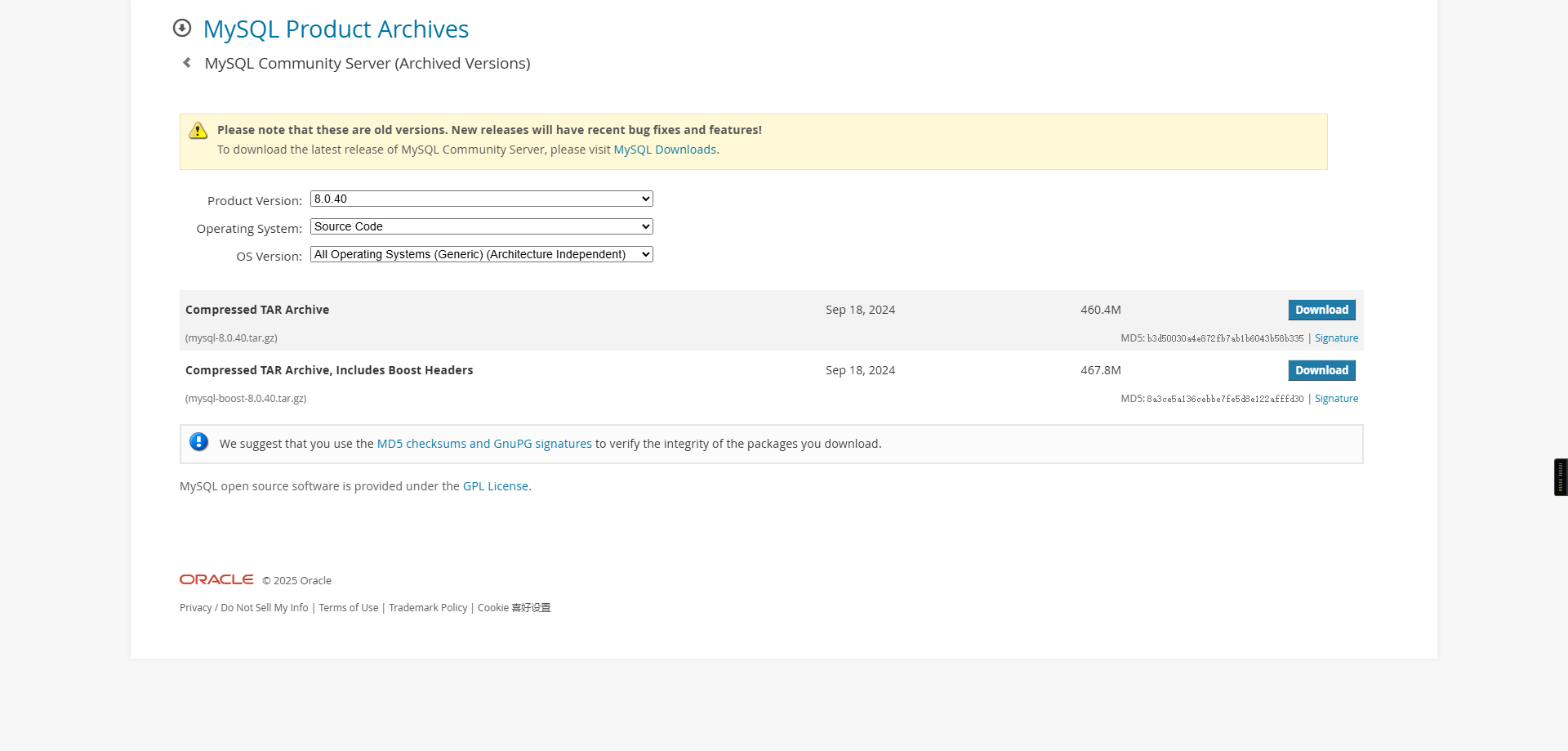Open MD5 checksums and GnuPG signatures link
Viewport: 1568px width, 751px height.
(484, 444)
